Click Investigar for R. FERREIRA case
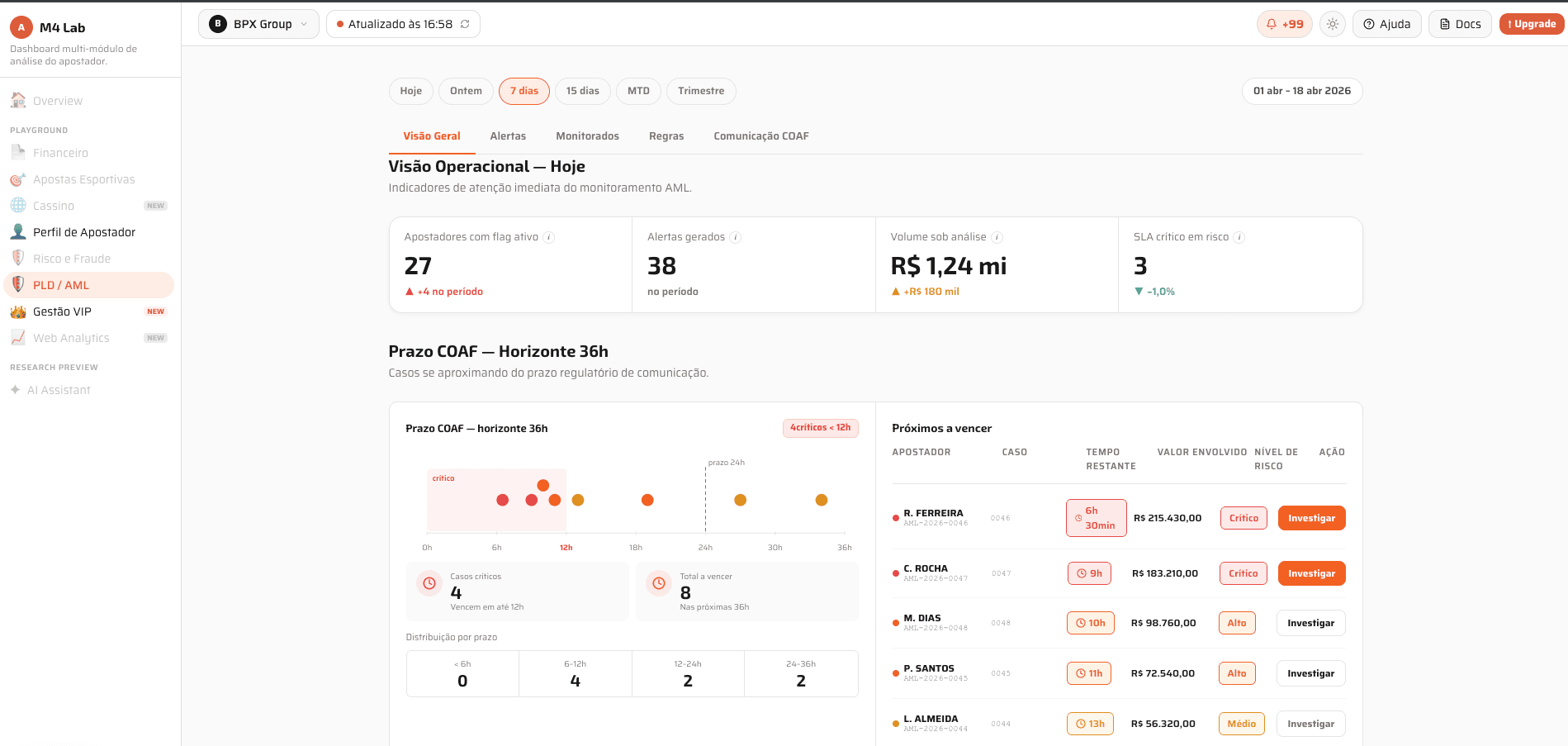 (1311, 518)
